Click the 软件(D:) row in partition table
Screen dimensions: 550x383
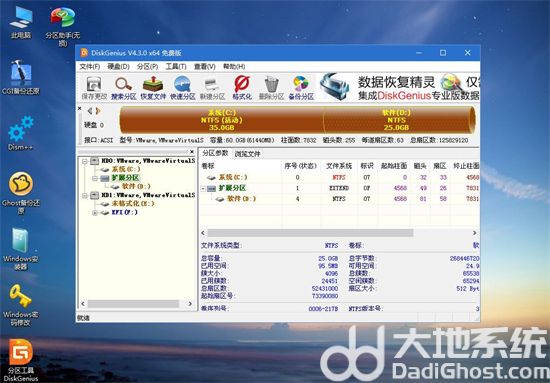(x=339, y=199)
